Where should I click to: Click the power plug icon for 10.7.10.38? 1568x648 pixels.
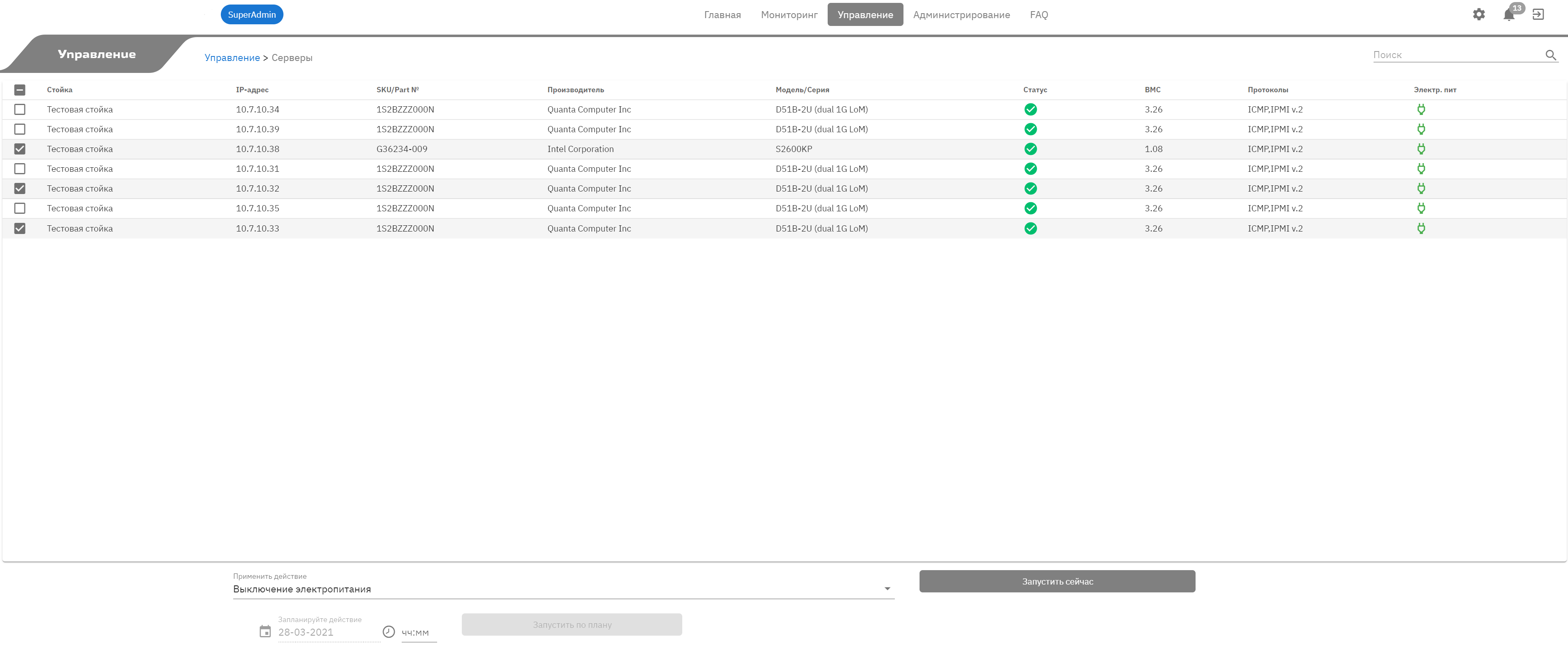tap(1421, 149)
